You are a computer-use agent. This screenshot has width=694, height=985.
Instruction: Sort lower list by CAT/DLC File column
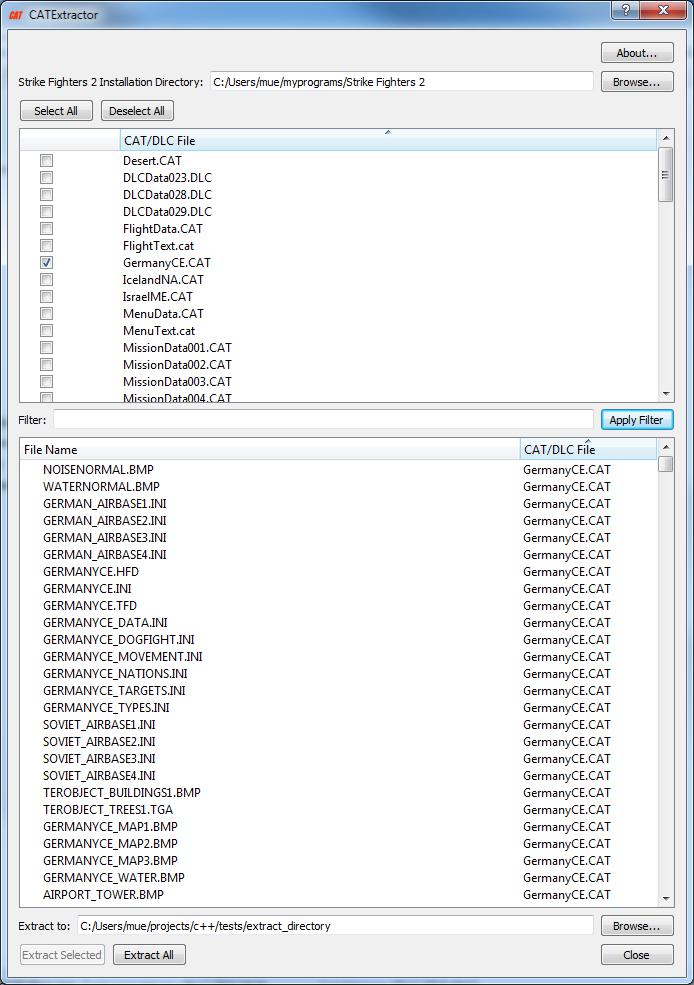pyautogui.click(x=588, y=450)
